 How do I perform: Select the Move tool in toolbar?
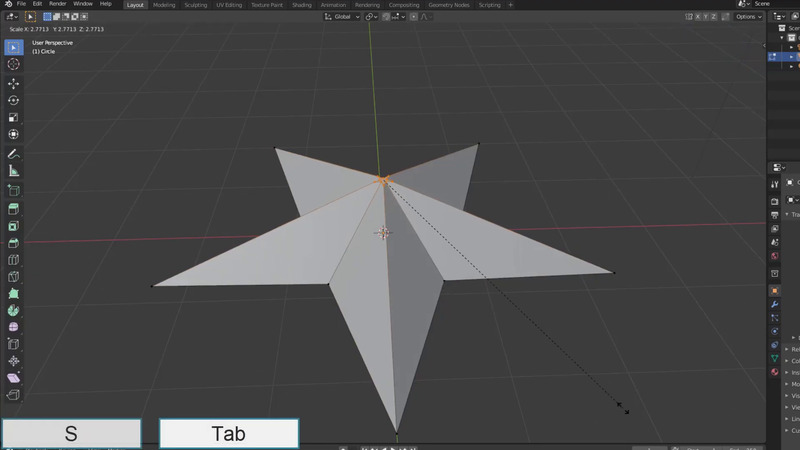point(14,83)
